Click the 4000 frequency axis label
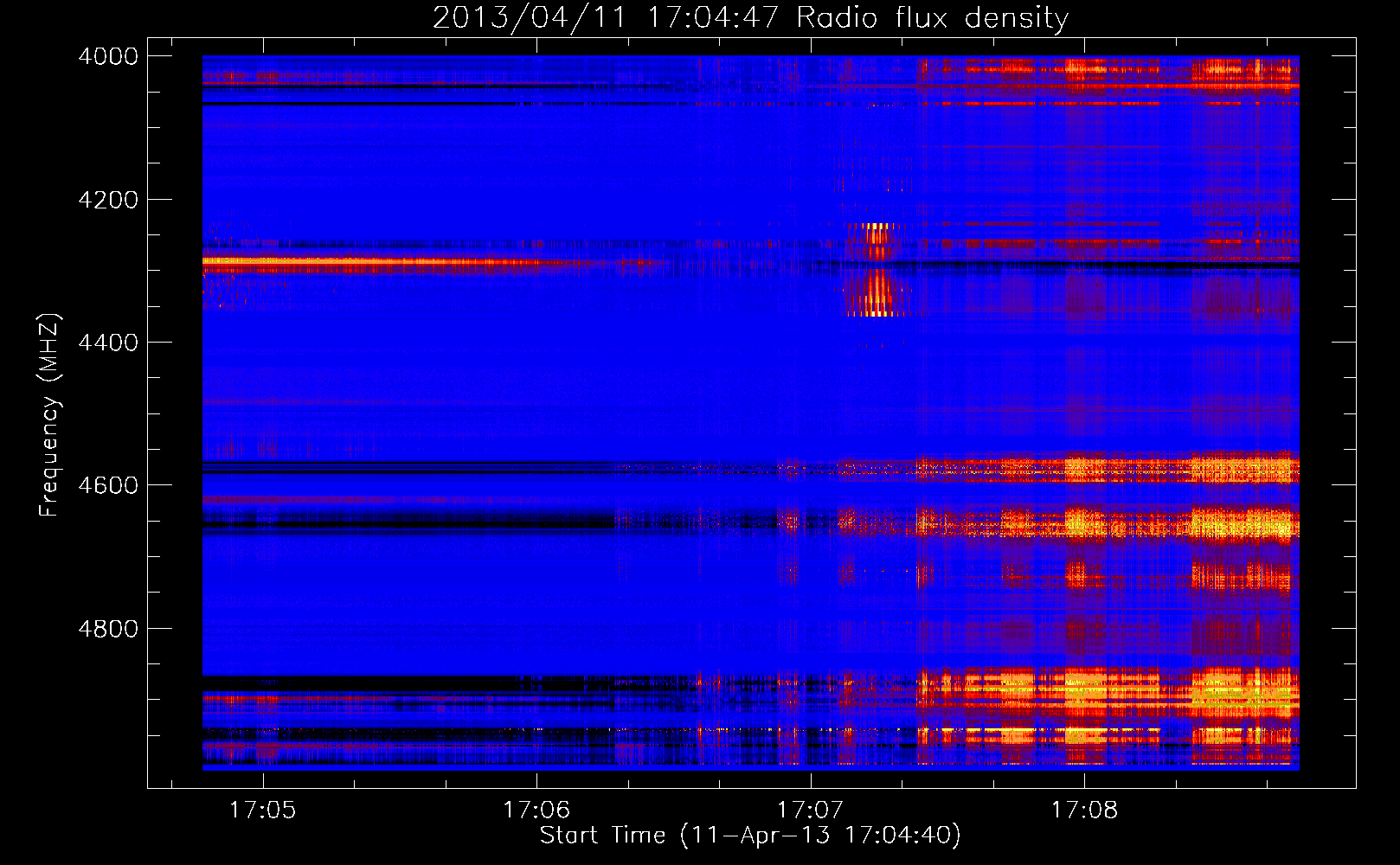 108,56
